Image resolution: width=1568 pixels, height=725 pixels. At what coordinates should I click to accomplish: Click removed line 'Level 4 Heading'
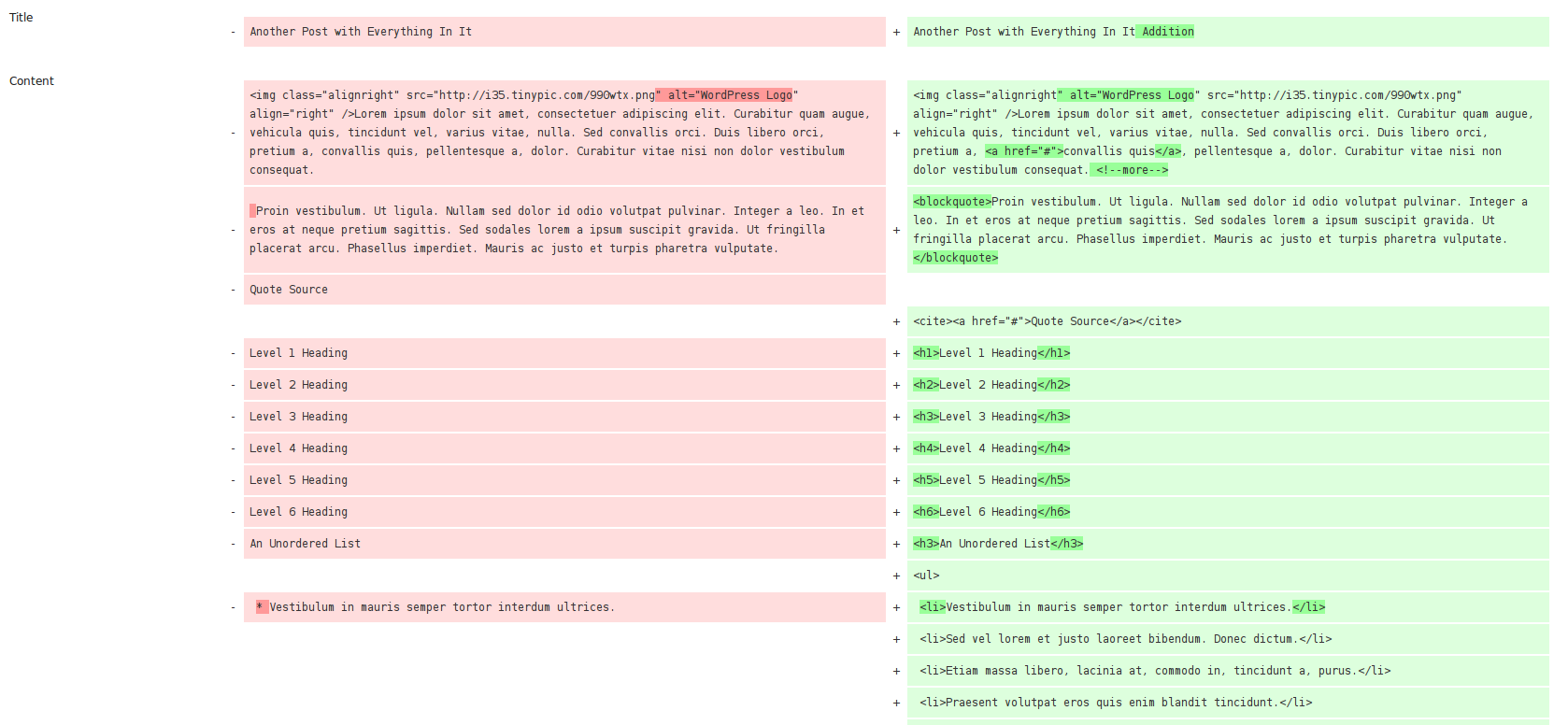pyautogui.click(x=564, y=448)
